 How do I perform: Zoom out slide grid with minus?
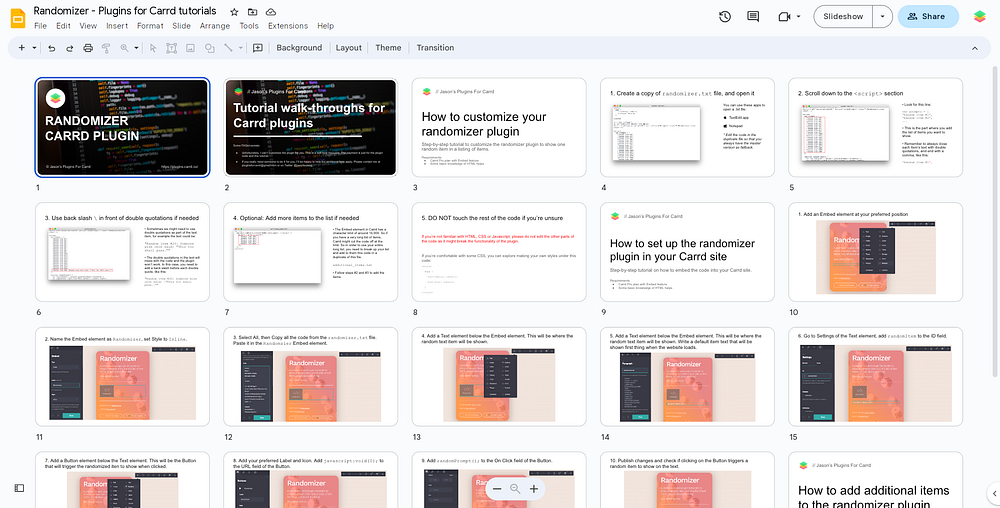497,489
